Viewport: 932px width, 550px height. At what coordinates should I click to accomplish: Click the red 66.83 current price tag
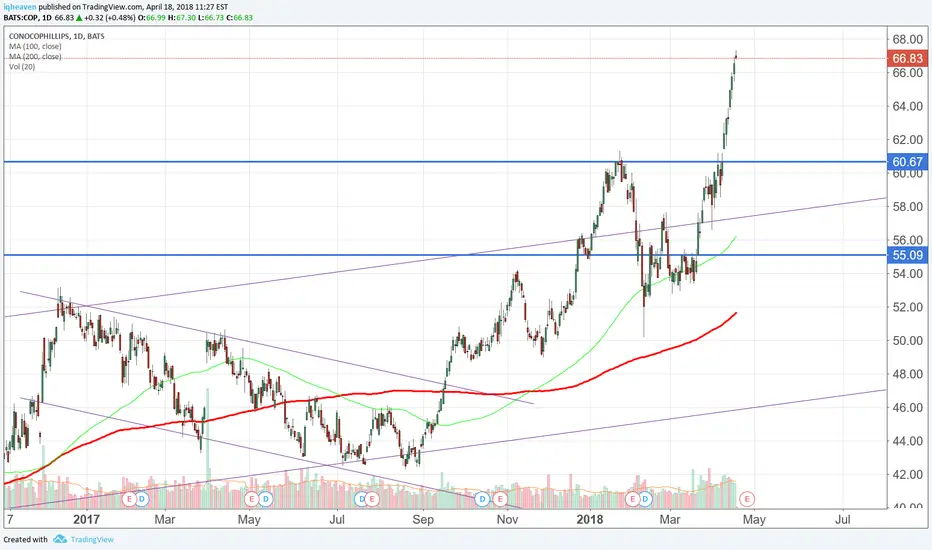click(908, 58)
